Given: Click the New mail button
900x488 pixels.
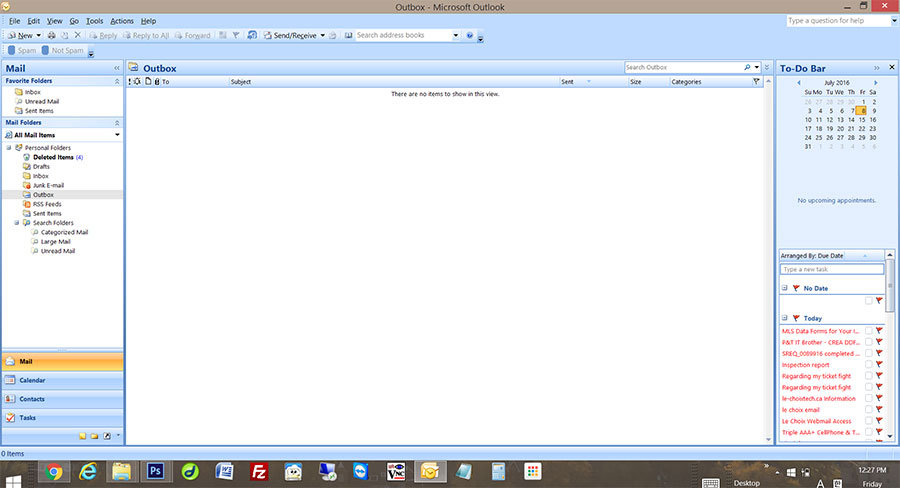Looking at the screenshot, I should [x=20, y=36].
